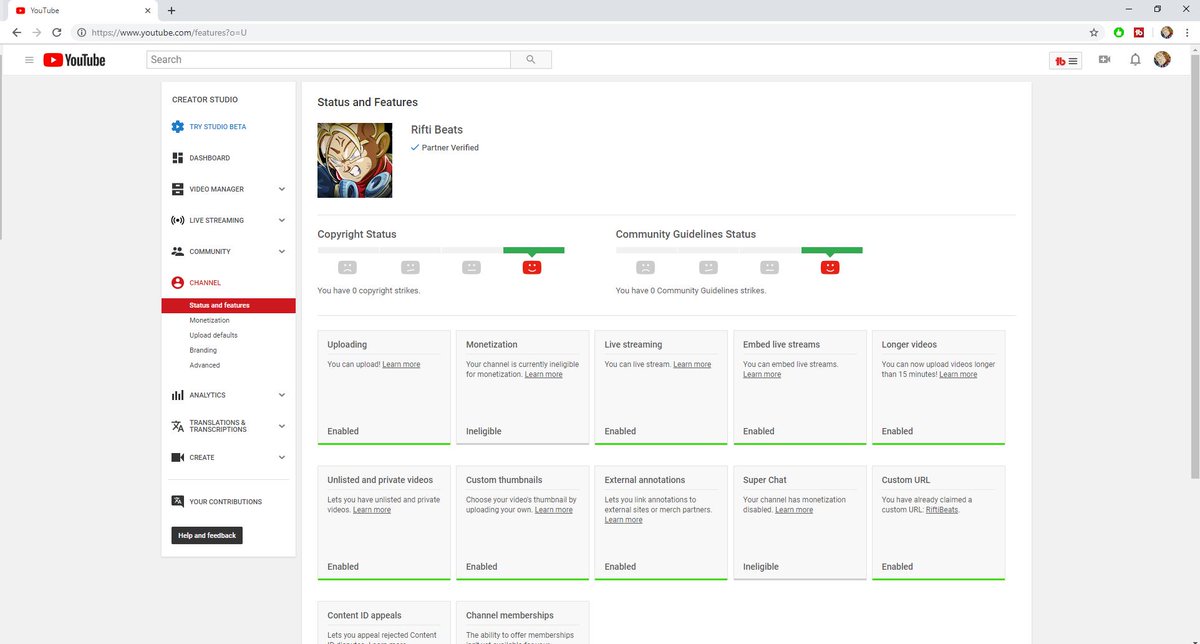Click Learn more in Uploading card
Screen dimensions: 1200x644
point(401,364)
